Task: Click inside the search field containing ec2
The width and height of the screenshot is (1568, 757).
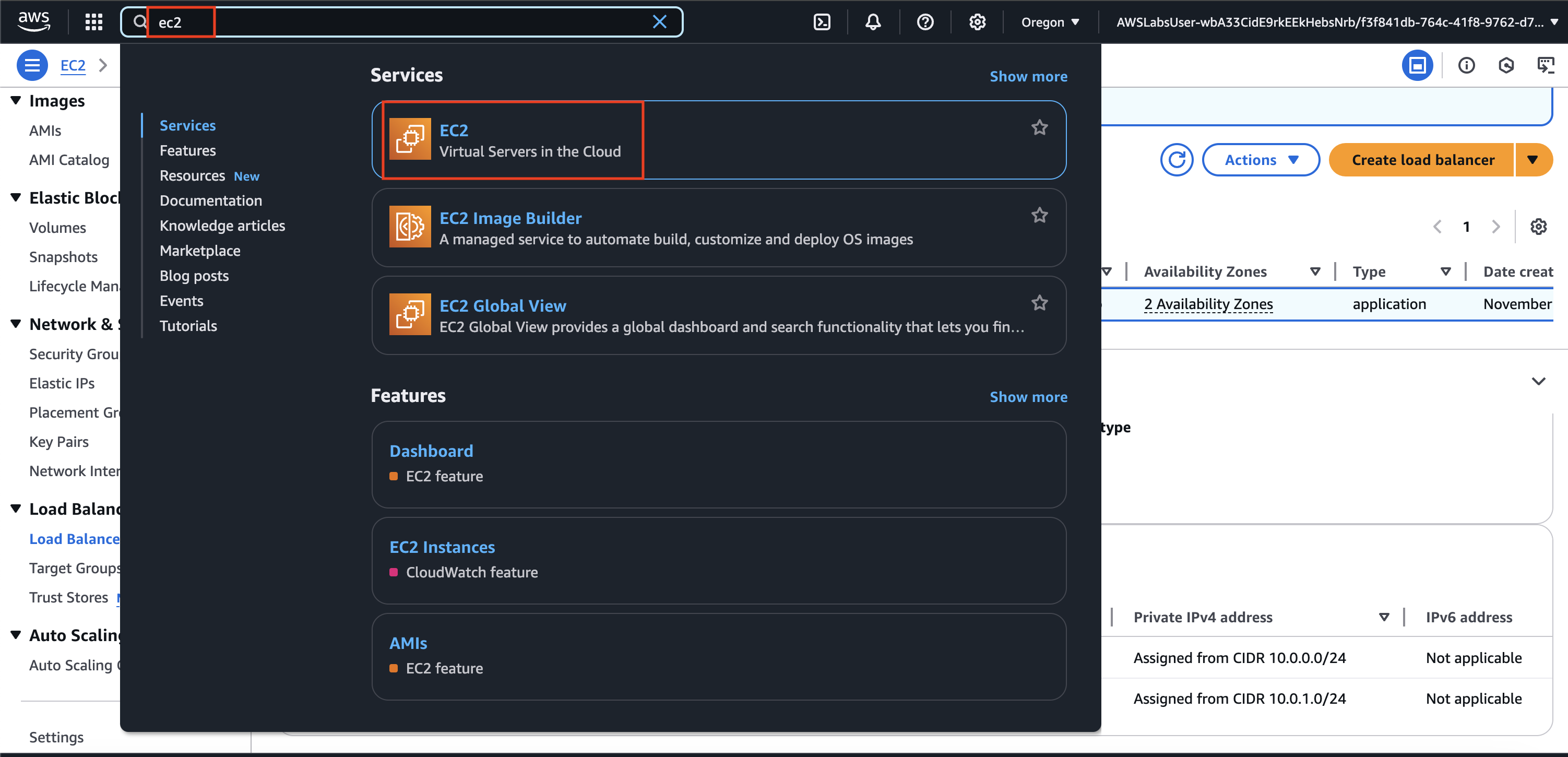Action: click(402, 22)
